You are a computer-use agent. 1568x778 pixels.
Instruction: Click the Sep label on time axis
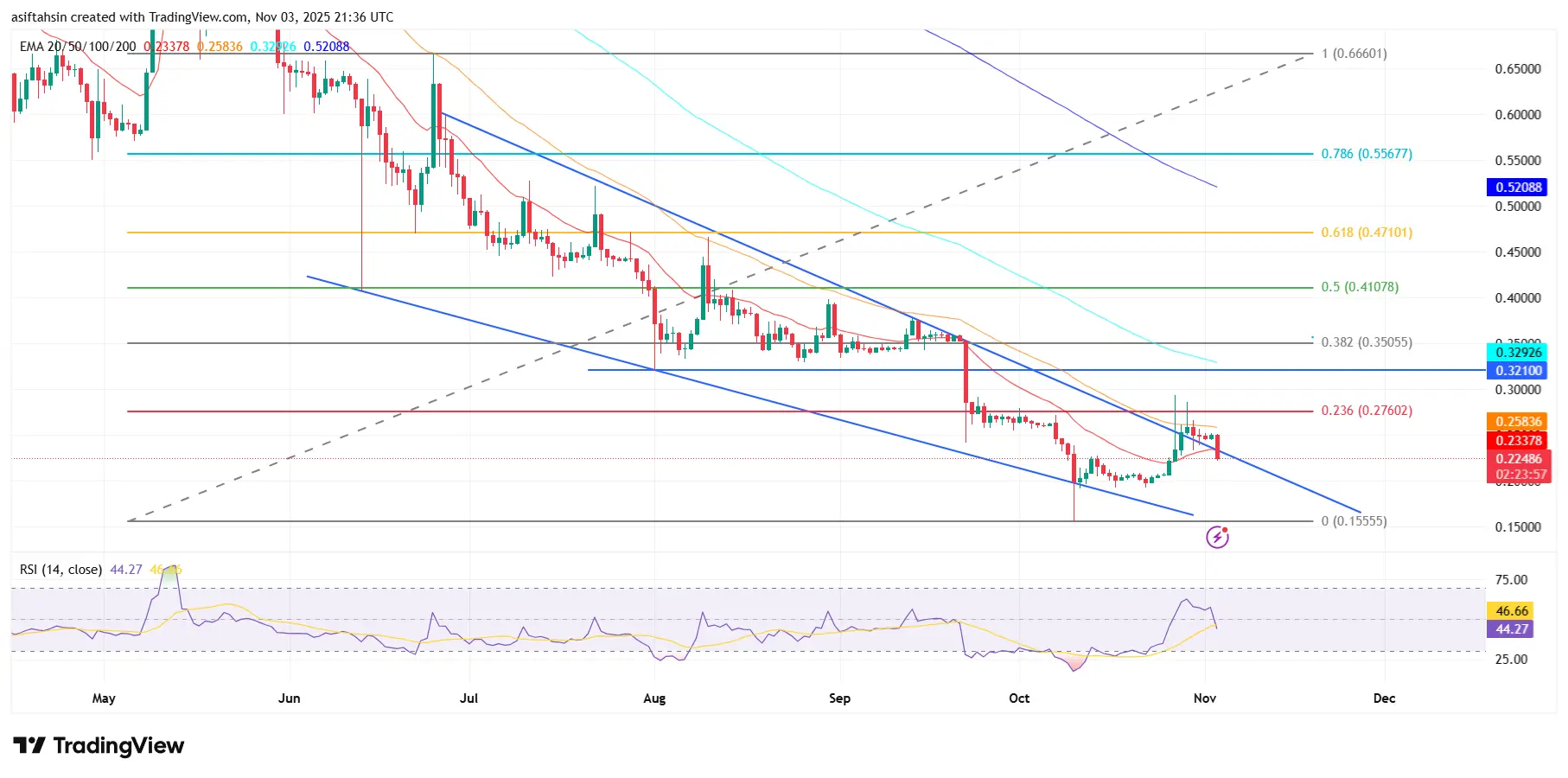coord(839,698)
